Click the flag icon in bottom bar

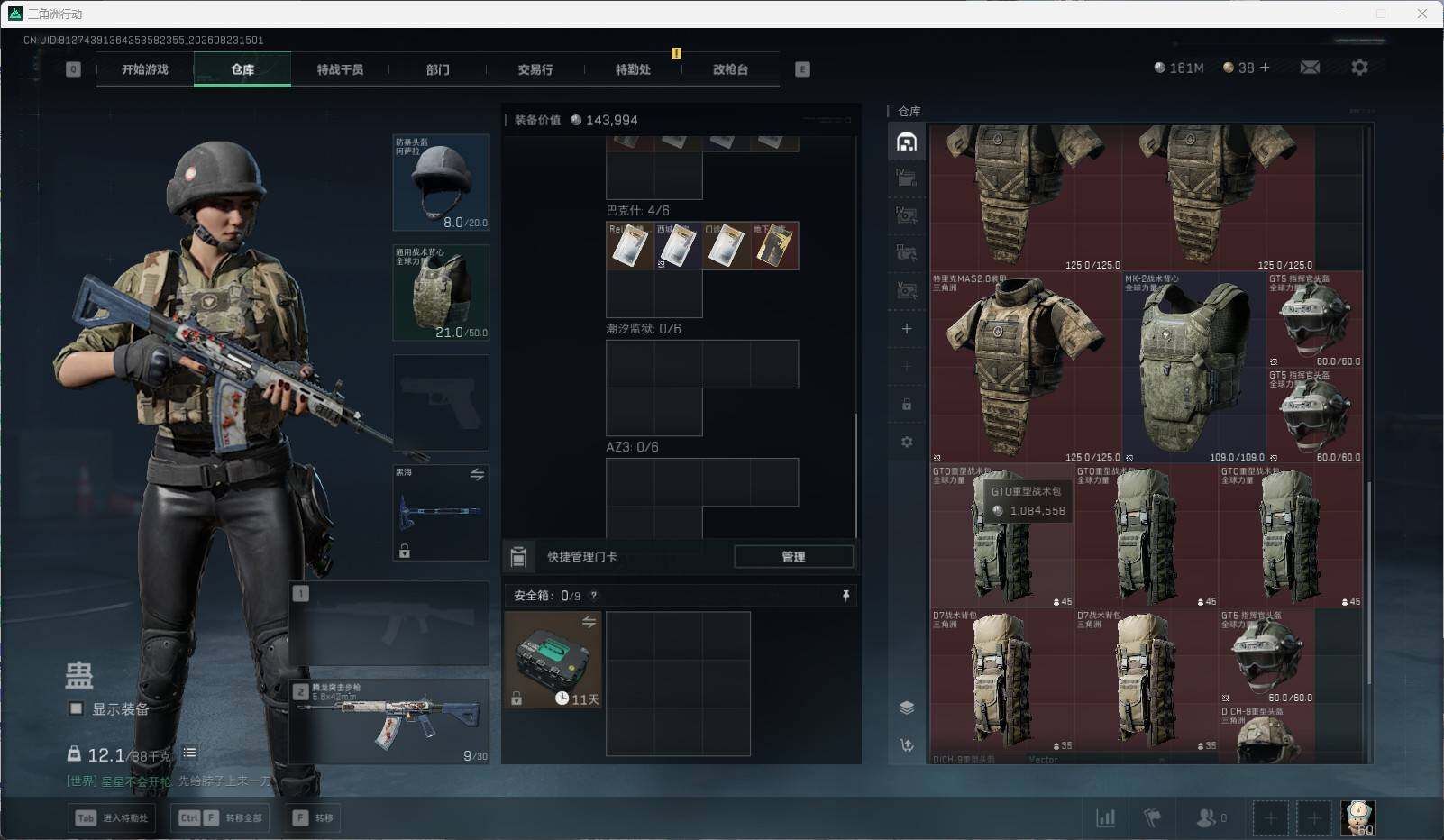coord(1152,818)
